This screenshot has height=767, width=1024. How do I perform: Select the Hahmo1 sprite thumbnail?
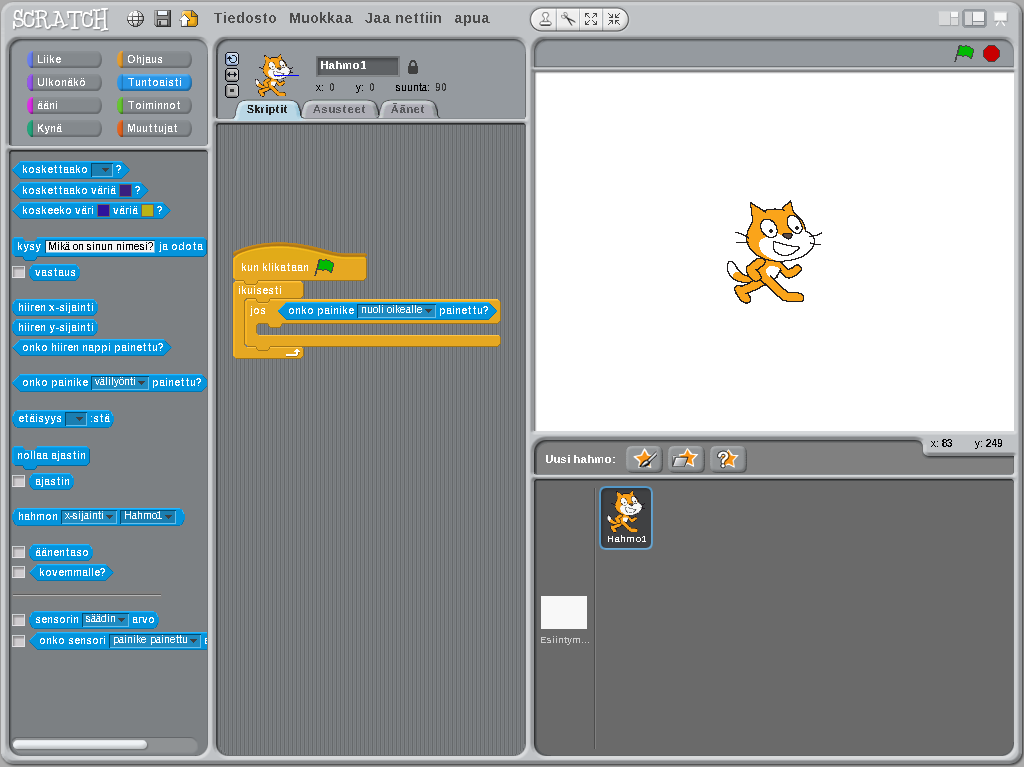click(626, 517)
